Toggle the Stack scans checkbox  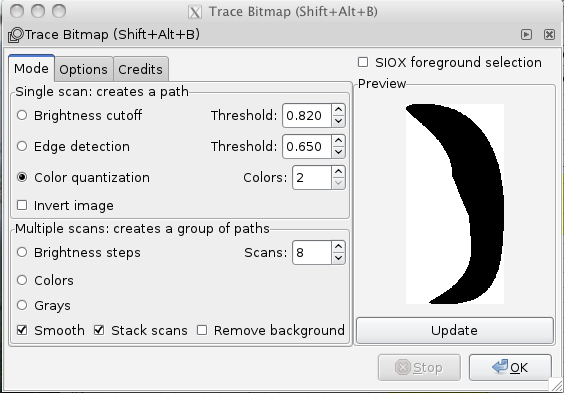[99, 330]
